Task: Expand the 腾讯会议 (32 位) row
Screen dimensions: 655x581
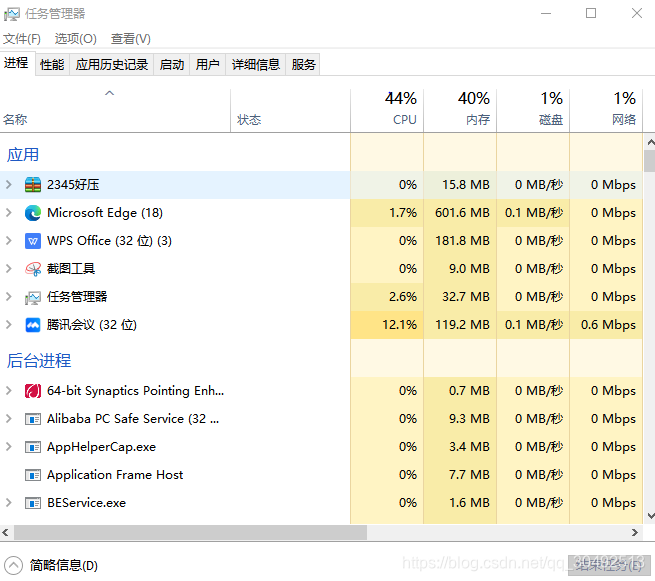Action: click(9, 325)
